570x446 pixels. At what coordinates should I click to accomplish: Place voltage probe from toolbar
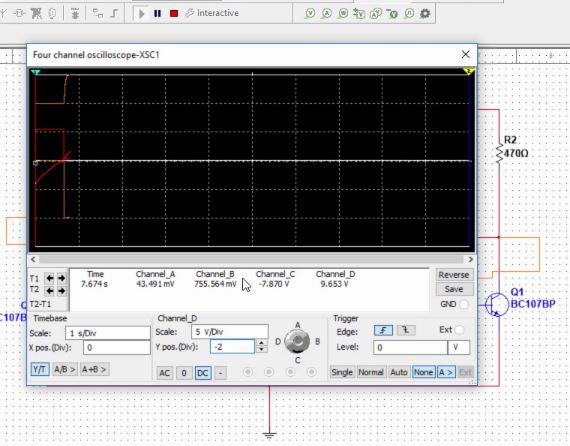point(310,14)
